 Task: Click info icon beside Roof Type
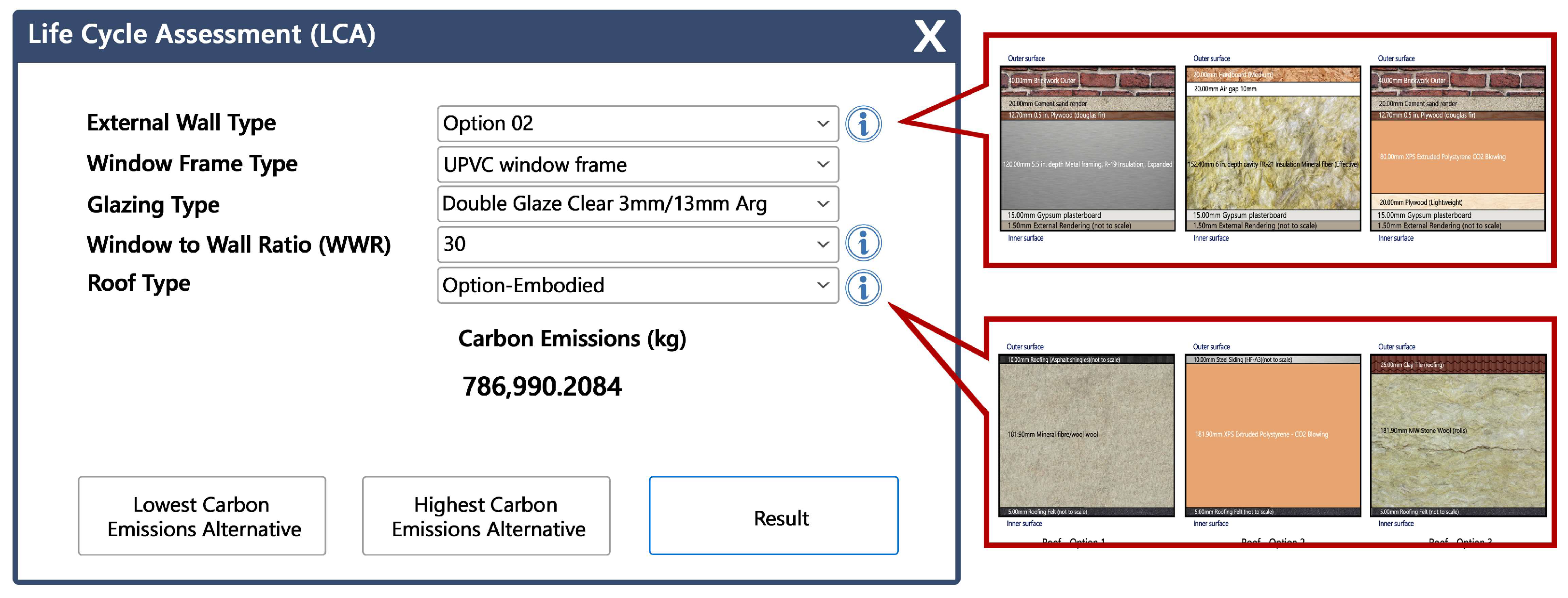click(863, 287)
